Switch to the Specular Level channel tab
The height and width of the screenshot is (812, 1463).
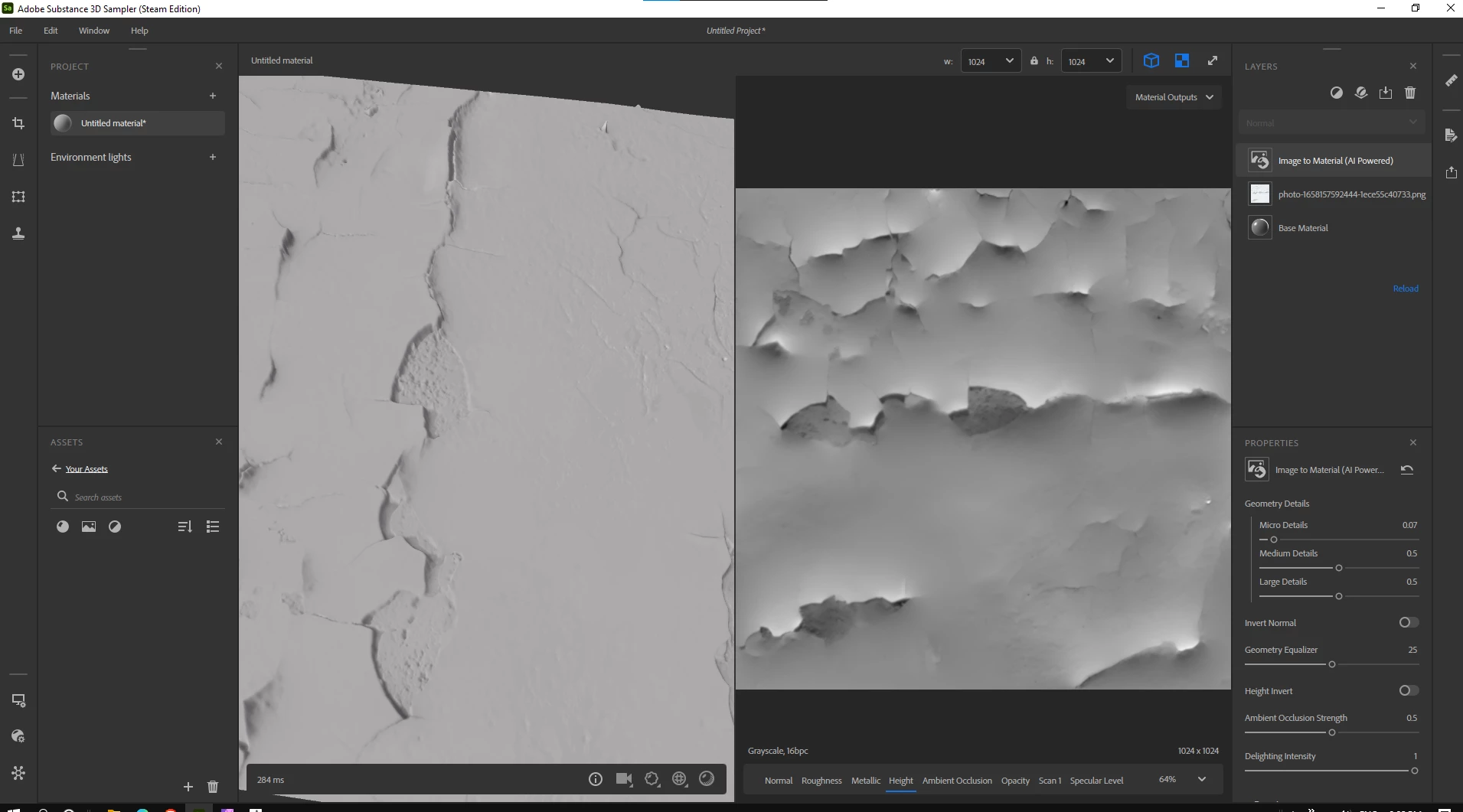pyautogui.click(x=1096, y=781)
